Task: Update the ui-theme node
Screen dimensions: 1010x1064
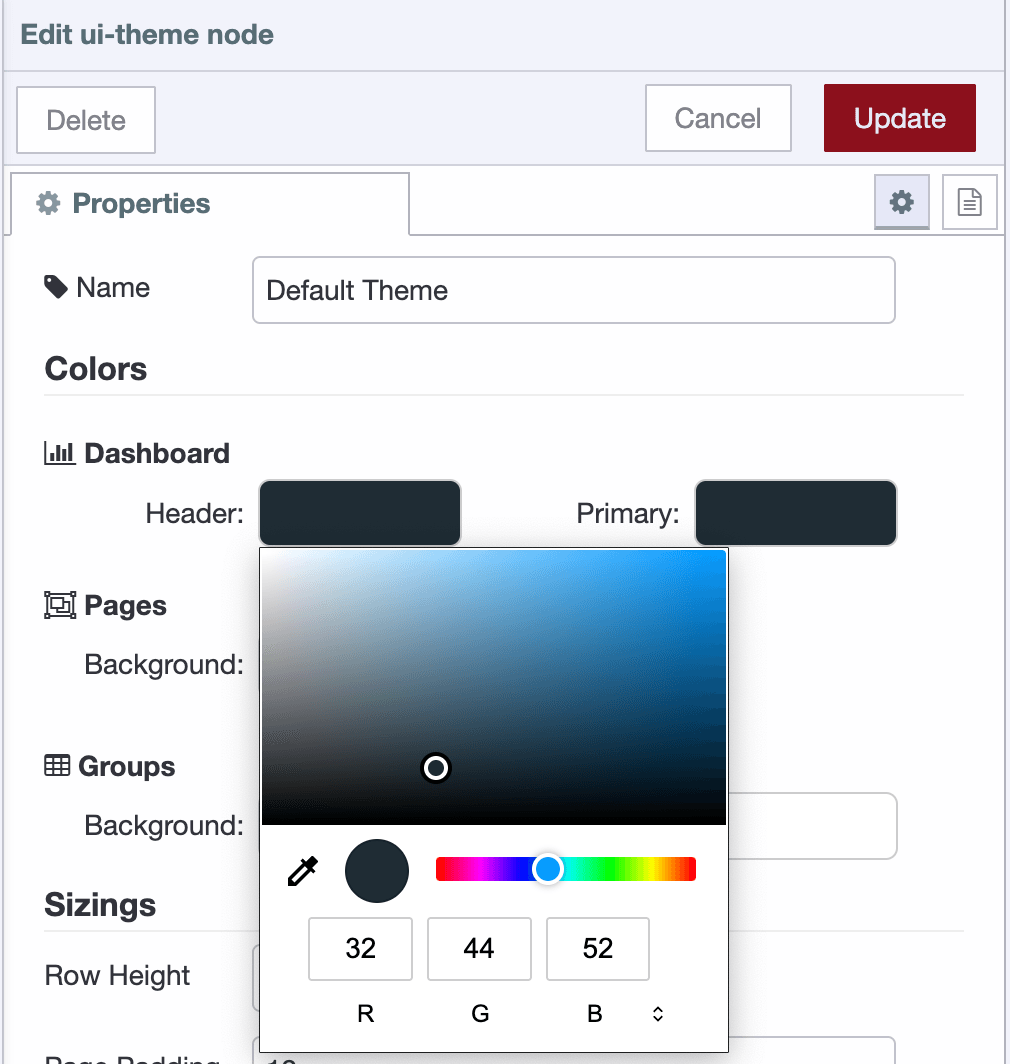Action: point(898,118)
